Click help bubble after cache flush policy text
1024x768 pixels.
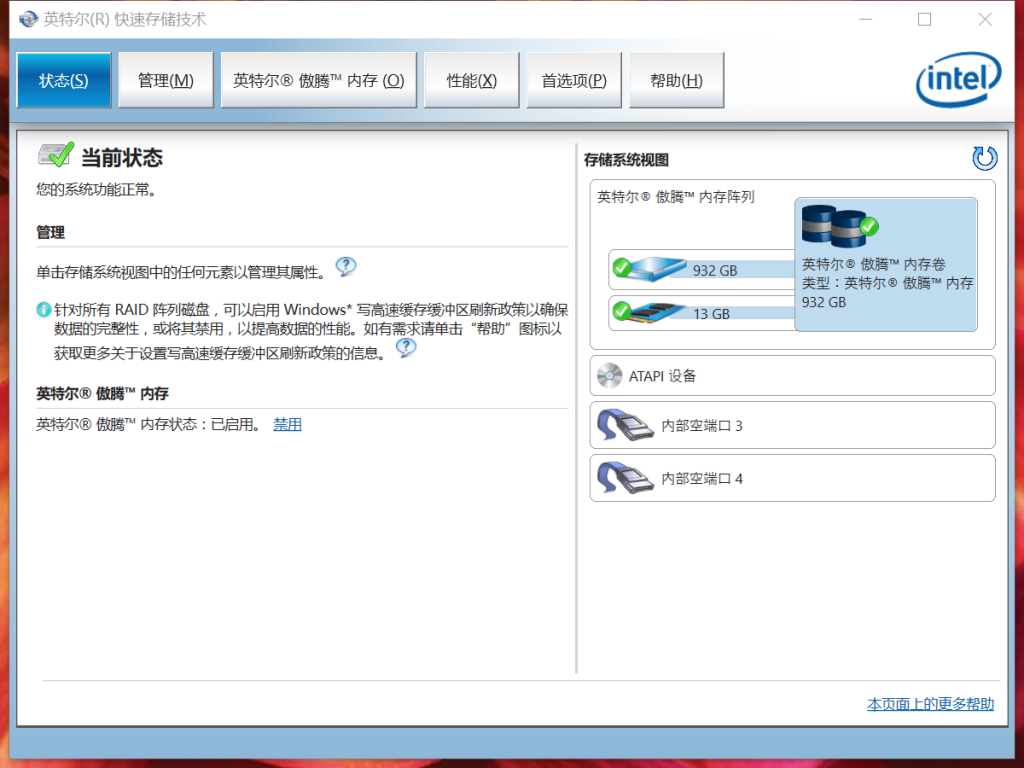coord(405,348)
